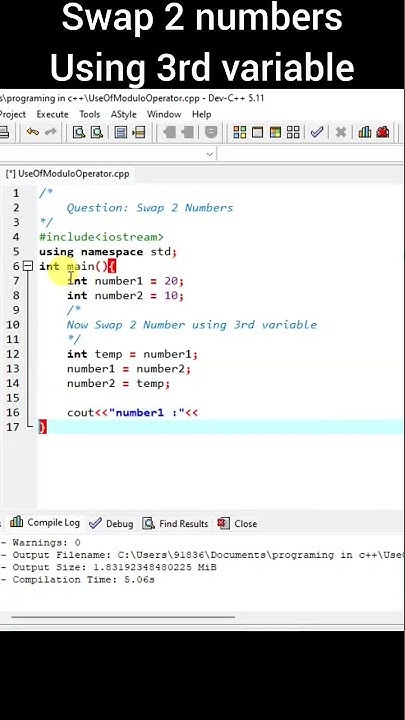405x720 pixels.
Task: Open the Window menu
Action: pos(164,114)
